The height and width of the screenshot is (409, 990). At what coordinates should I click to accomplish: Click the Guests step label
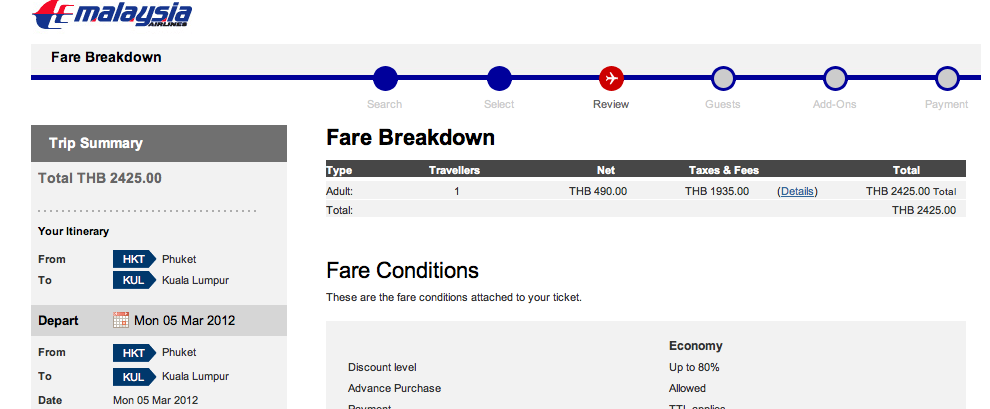pos(723,104)
